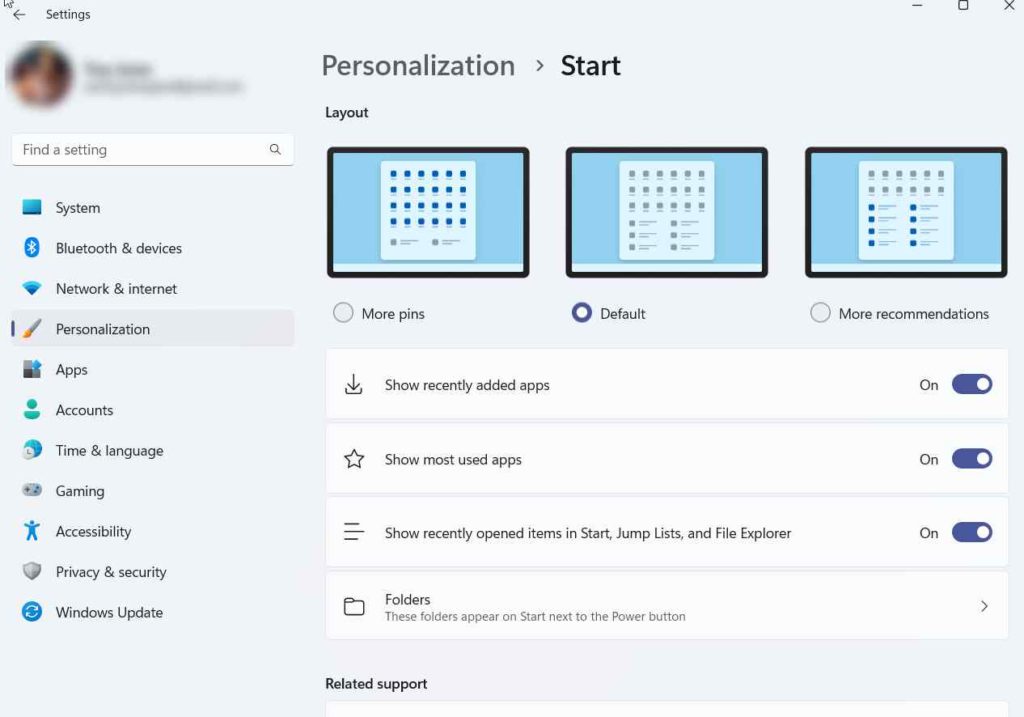The width and height of the screenshot is (1024, 717).
Task: Click the breadcrumb chevron separator
Action: click(x=539, y=65)
